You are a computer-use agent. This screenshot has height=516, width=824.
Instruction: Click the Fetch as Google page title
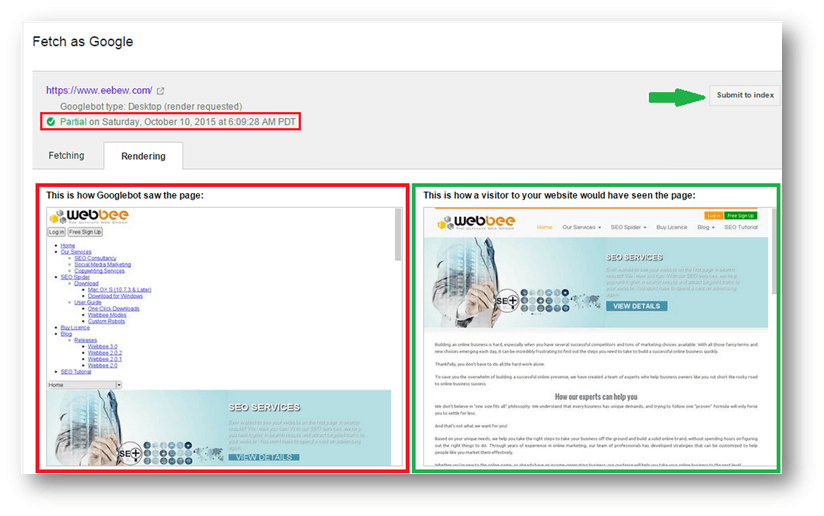(x=83, y=42)
